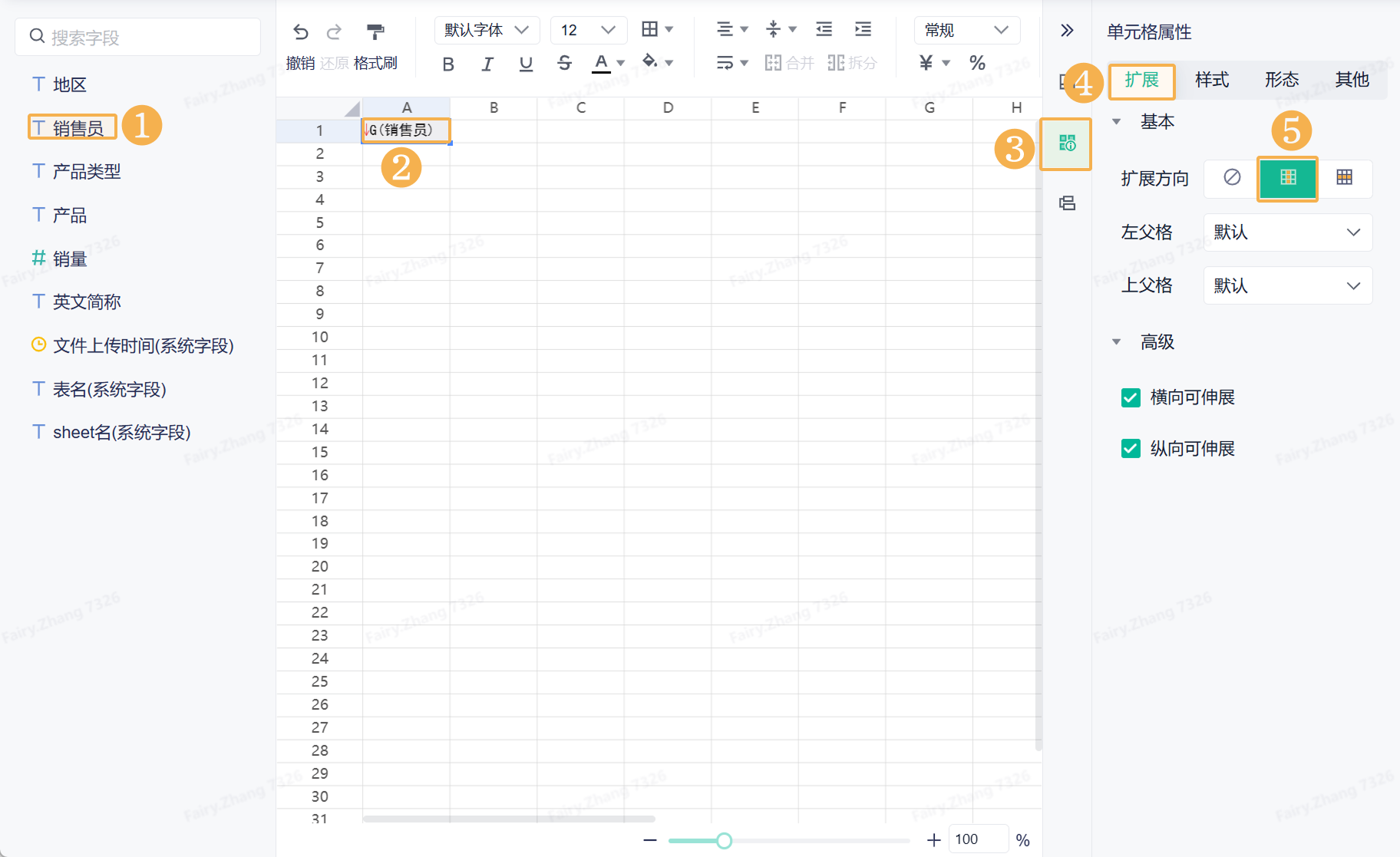Set font color with the A icon
The height and width of the screenshot is (857, 1400).
click(602, 63)
